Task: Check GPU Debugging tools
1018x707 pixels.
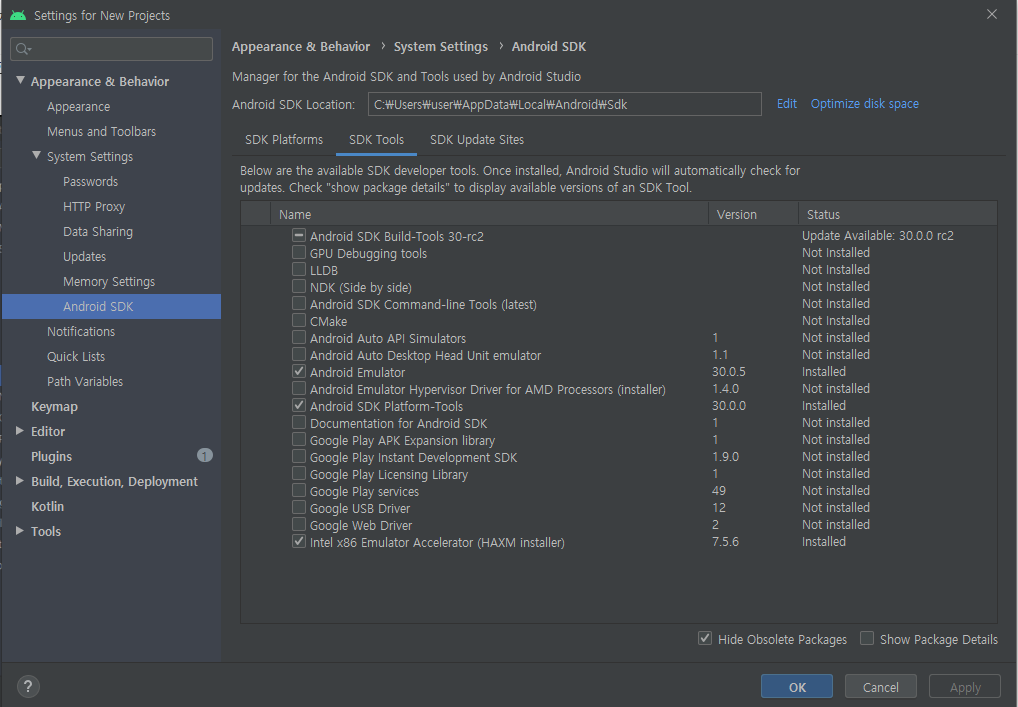Action: 299,253
